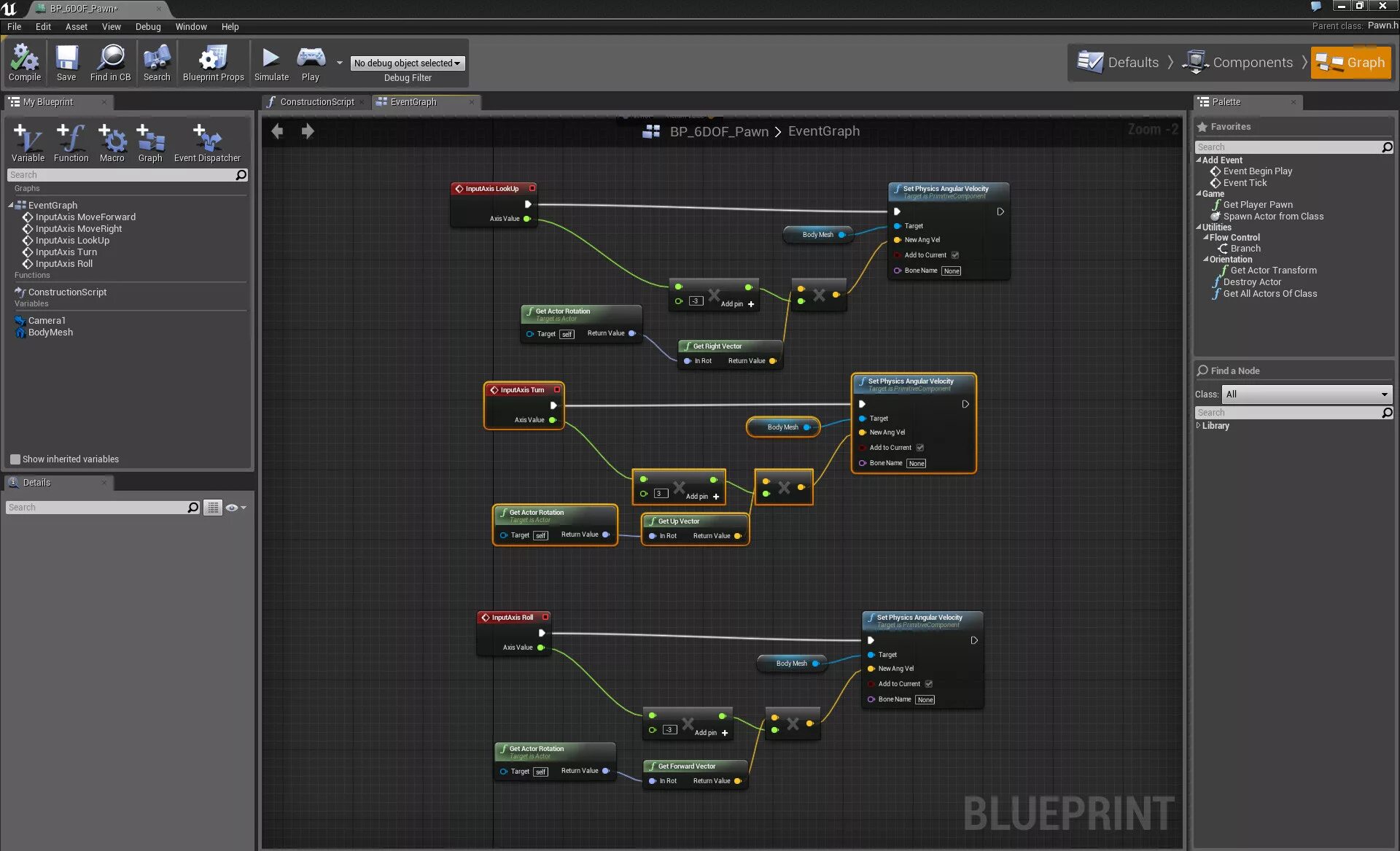
Task: Switch to ConstructionScript tab
Action: coord(315,102)
